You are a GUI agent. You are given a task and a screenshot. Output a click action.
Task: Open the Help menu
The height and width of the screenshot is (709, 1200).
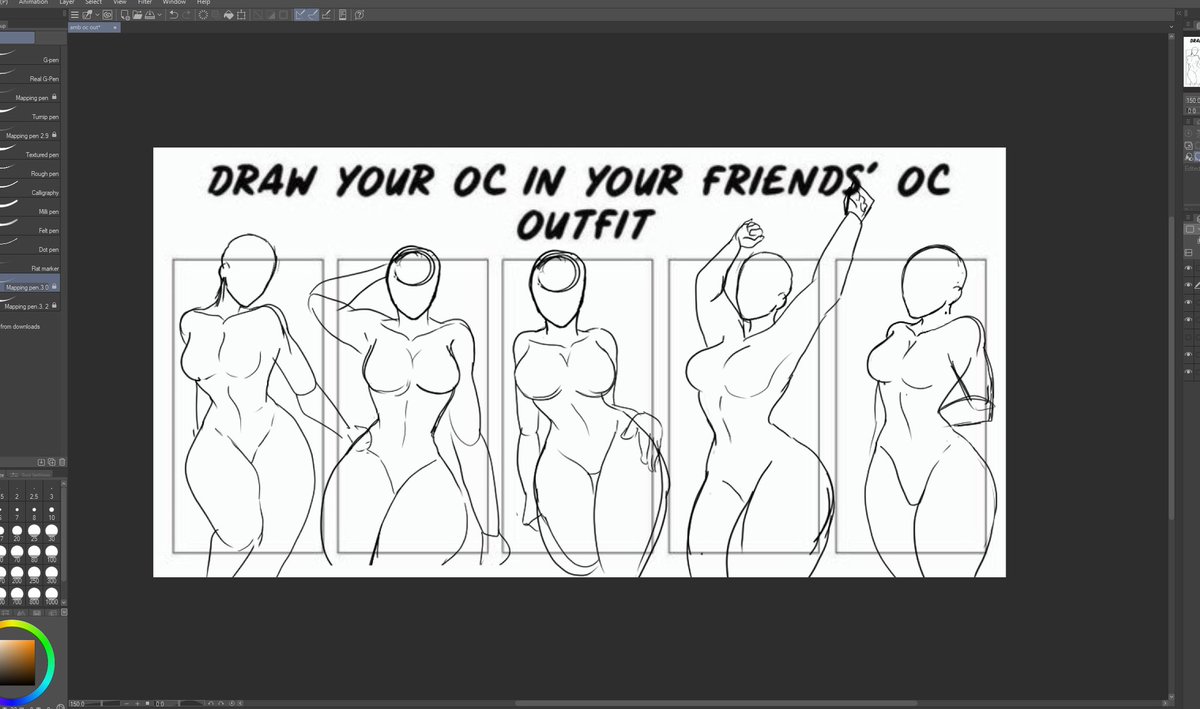point(204,3)
